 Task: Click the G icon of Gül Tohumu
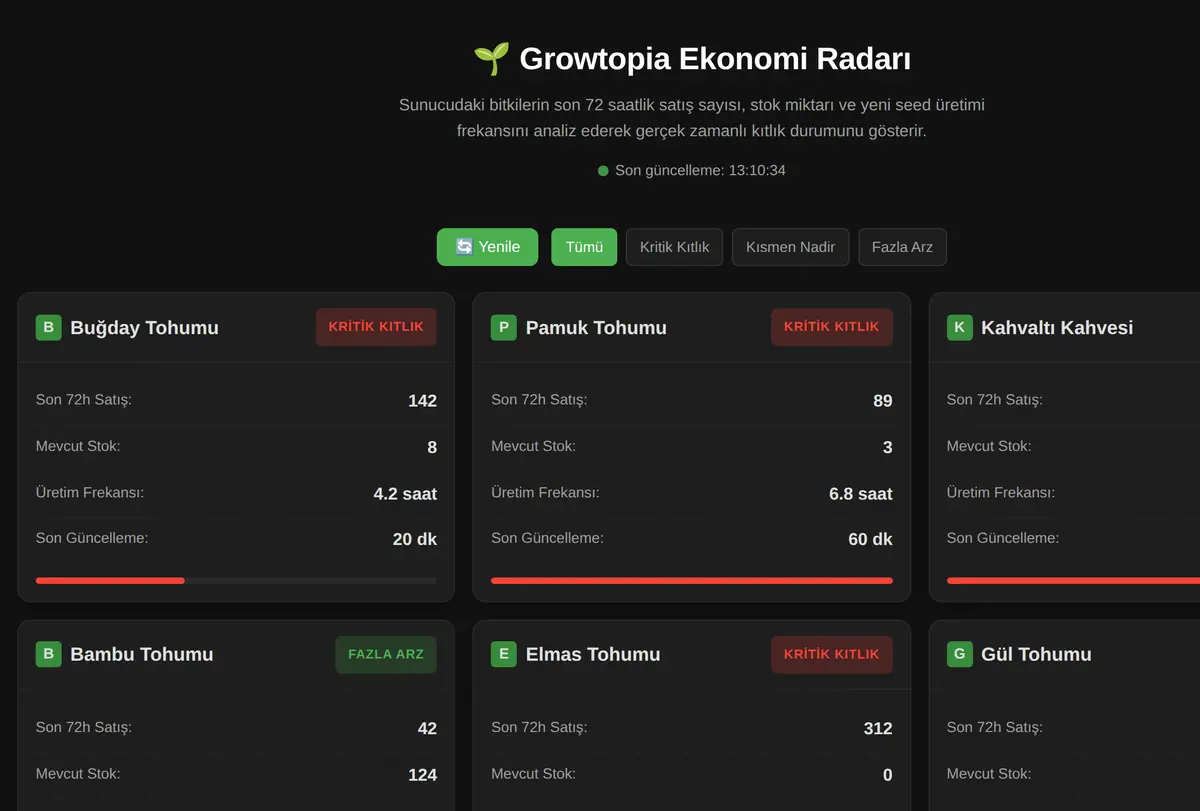point(960,654)
